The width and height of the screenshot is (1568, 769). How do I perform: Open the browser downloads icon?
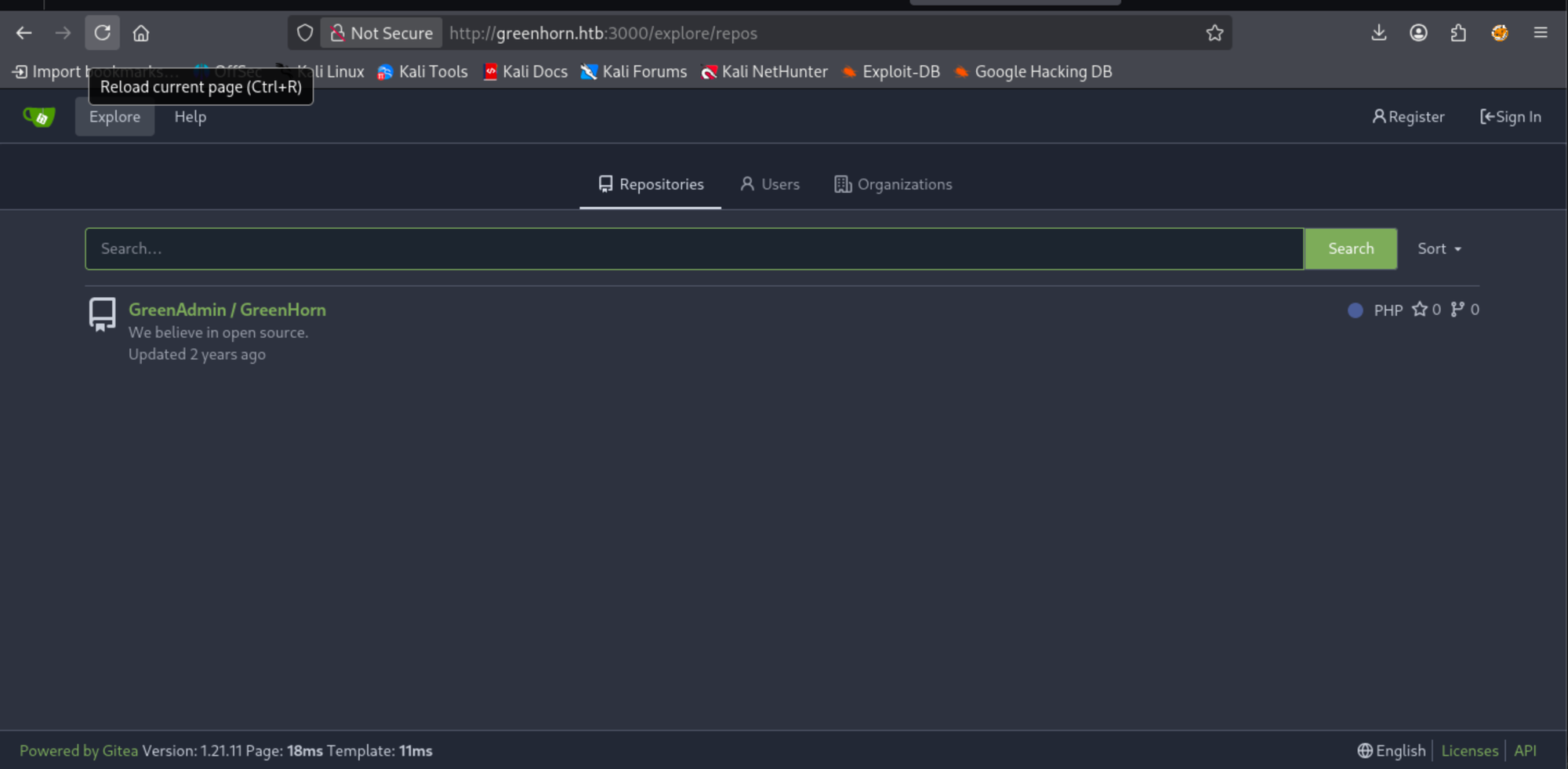pos(1379,33)
